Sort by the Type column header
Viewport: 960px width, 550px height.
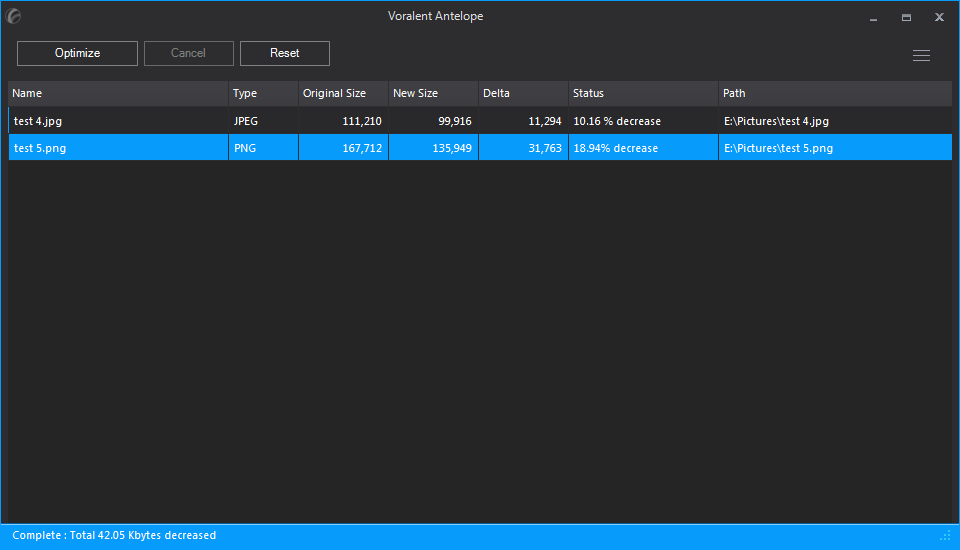click(x=263, y=93)
